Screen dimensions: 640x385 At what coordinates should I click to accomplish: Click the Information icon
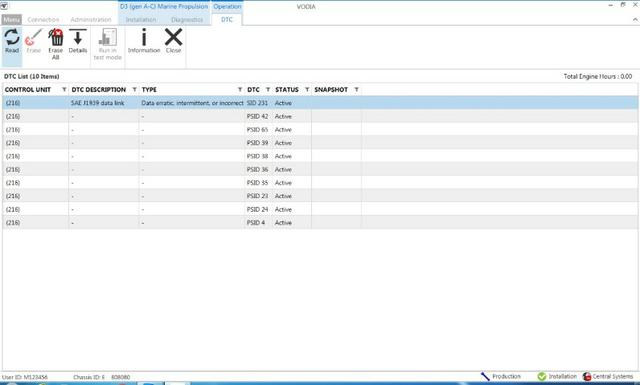point(144,37)
